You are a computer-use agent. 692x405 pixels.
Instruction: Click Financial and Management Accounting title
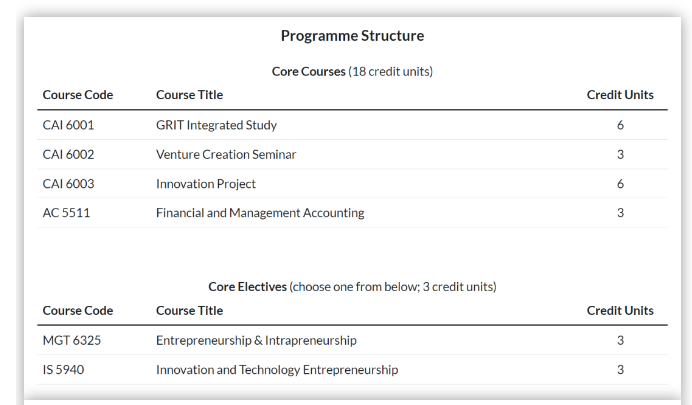[x=260, y=213]
